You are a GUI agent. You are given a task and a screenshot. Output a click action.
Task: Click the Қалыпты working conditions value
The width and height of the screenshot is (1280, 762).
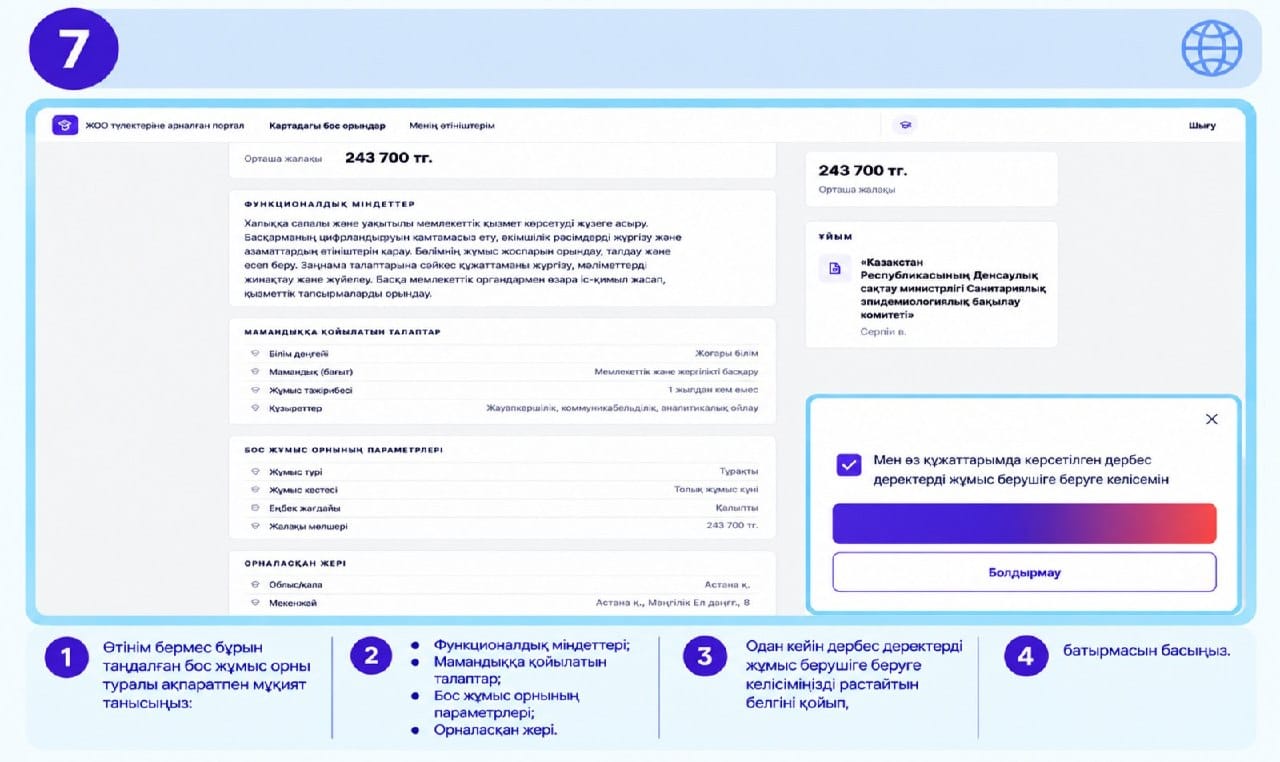point(737,508)
